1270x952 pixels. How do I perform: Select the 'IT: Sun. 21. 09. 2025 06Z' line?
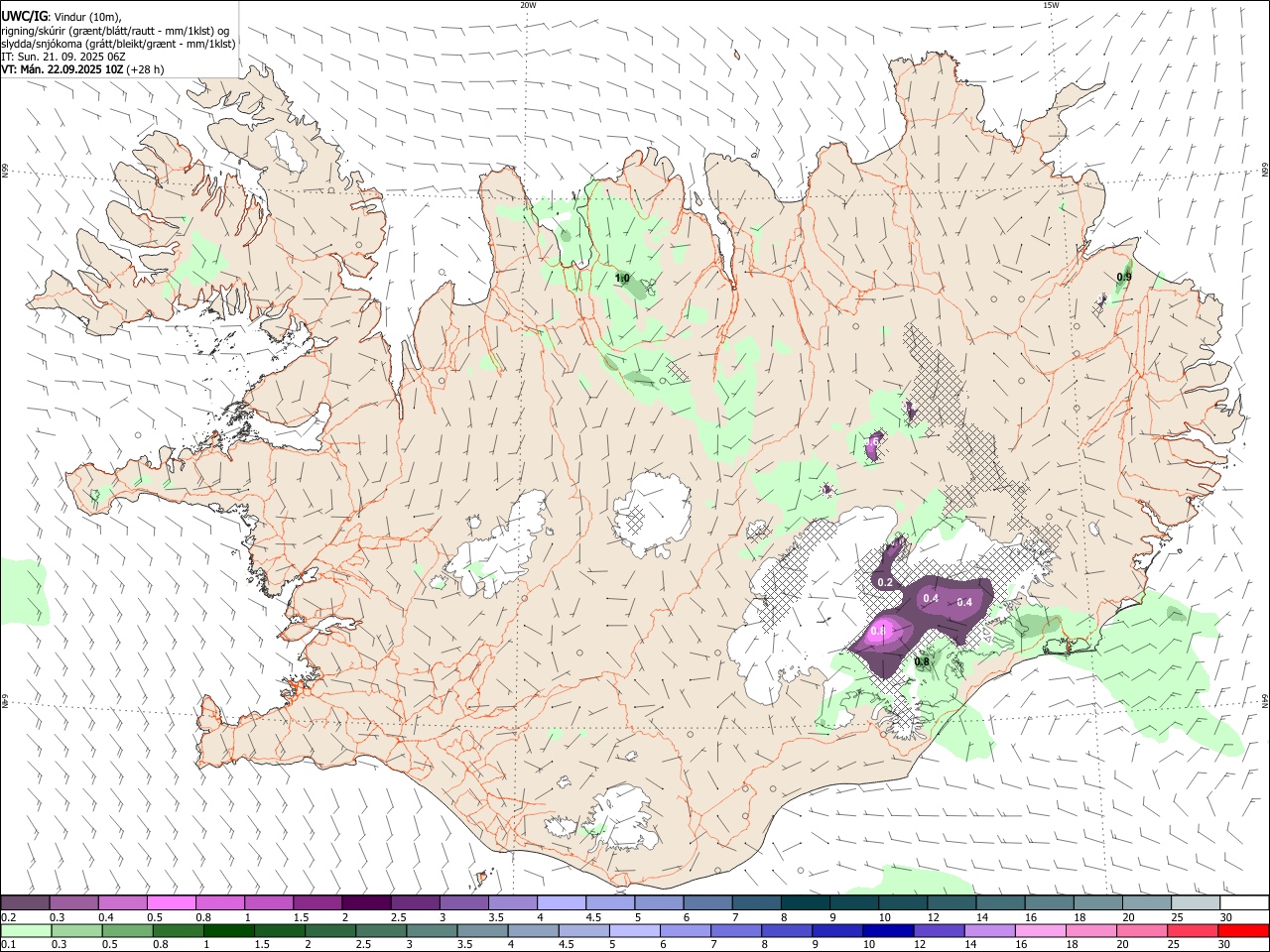(x=63, y=57)
